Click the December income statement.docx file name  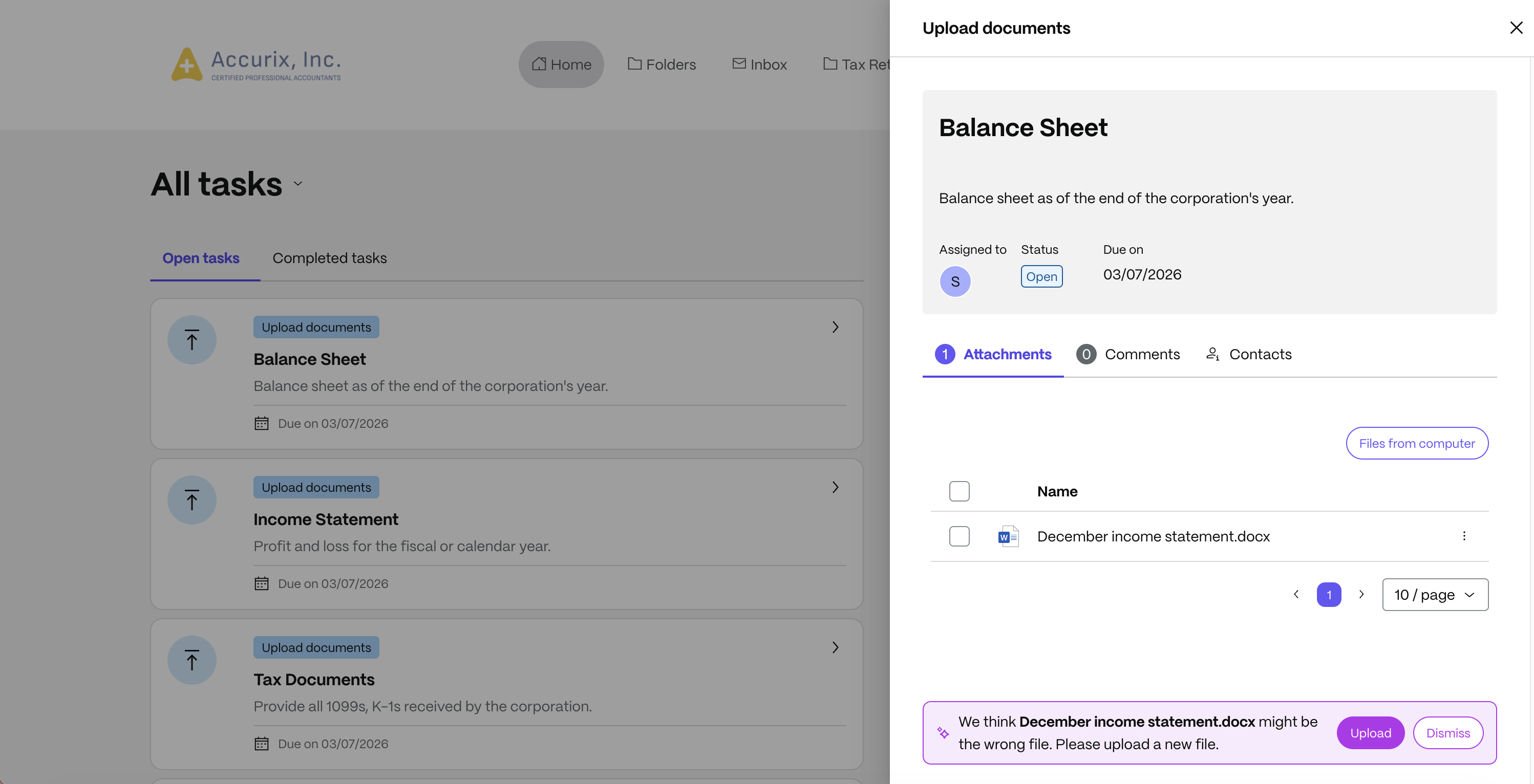point(1154,536)
